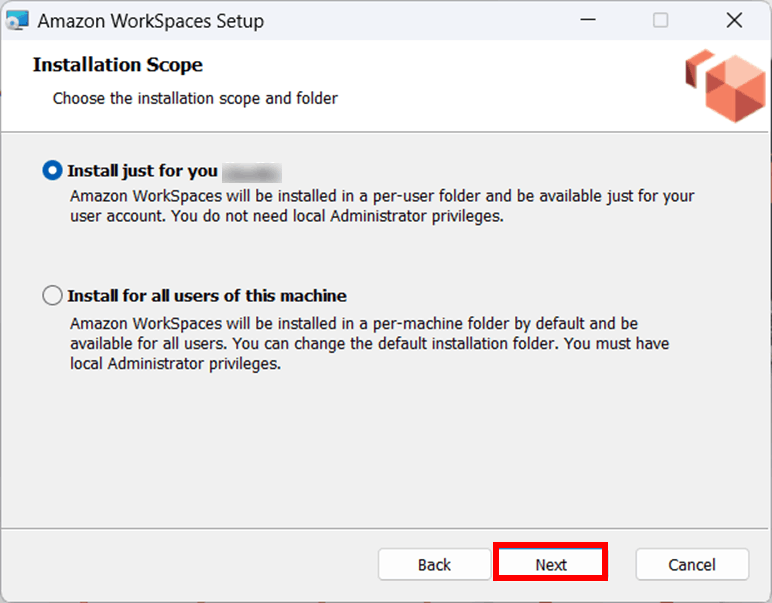Minimize the setup window
Viewport: 772px width, 603px height.
pos(588,20)
